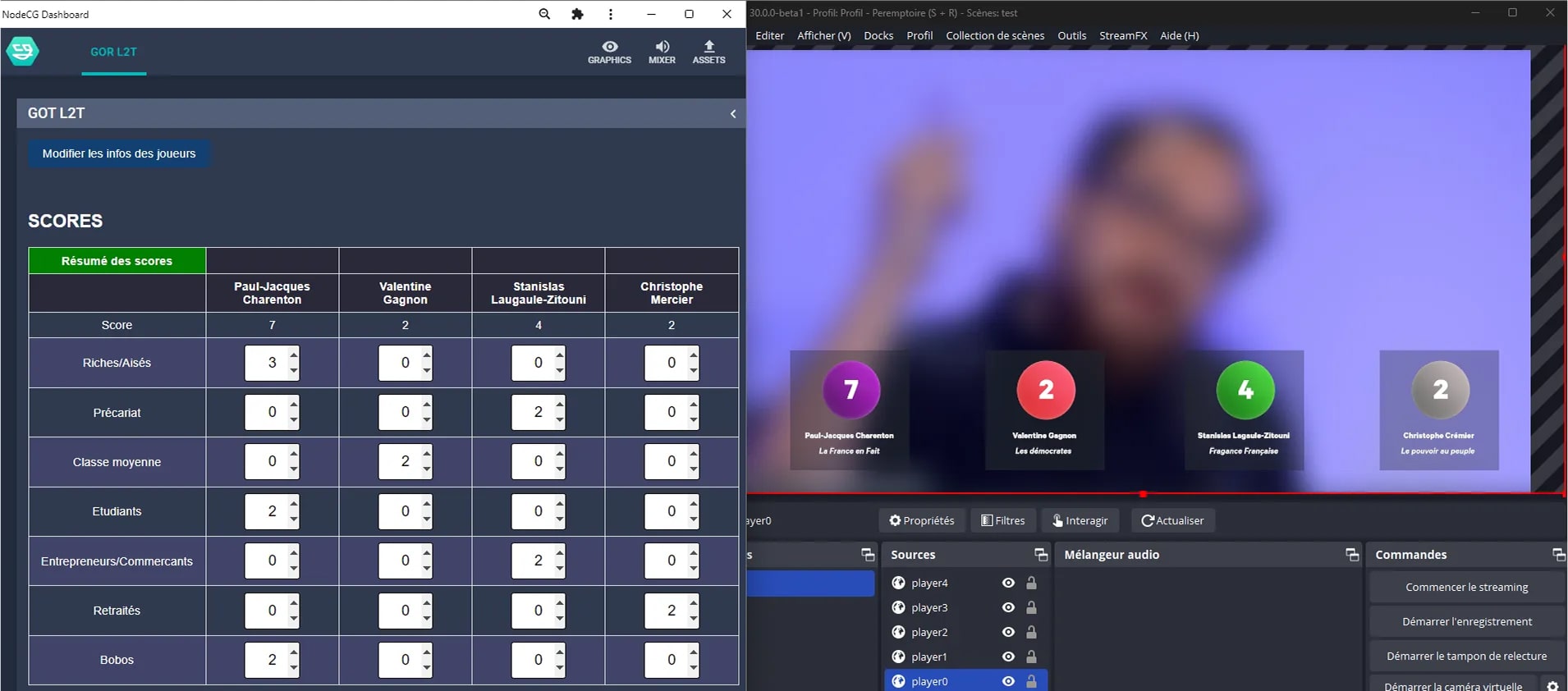Pop out the Mélangeur audio dock
1568x691 pixels.
1351,555
